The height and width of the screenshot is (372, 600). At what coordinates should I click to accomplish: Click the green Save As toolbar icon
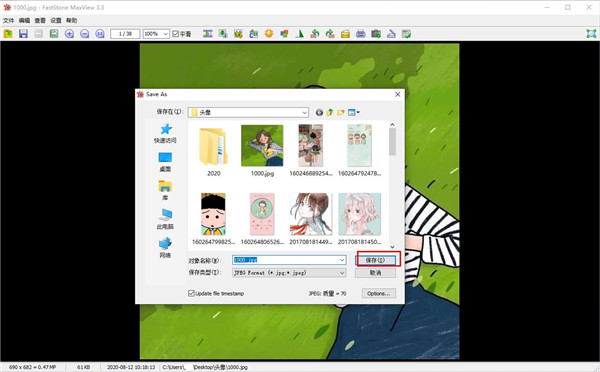point(54,34)
